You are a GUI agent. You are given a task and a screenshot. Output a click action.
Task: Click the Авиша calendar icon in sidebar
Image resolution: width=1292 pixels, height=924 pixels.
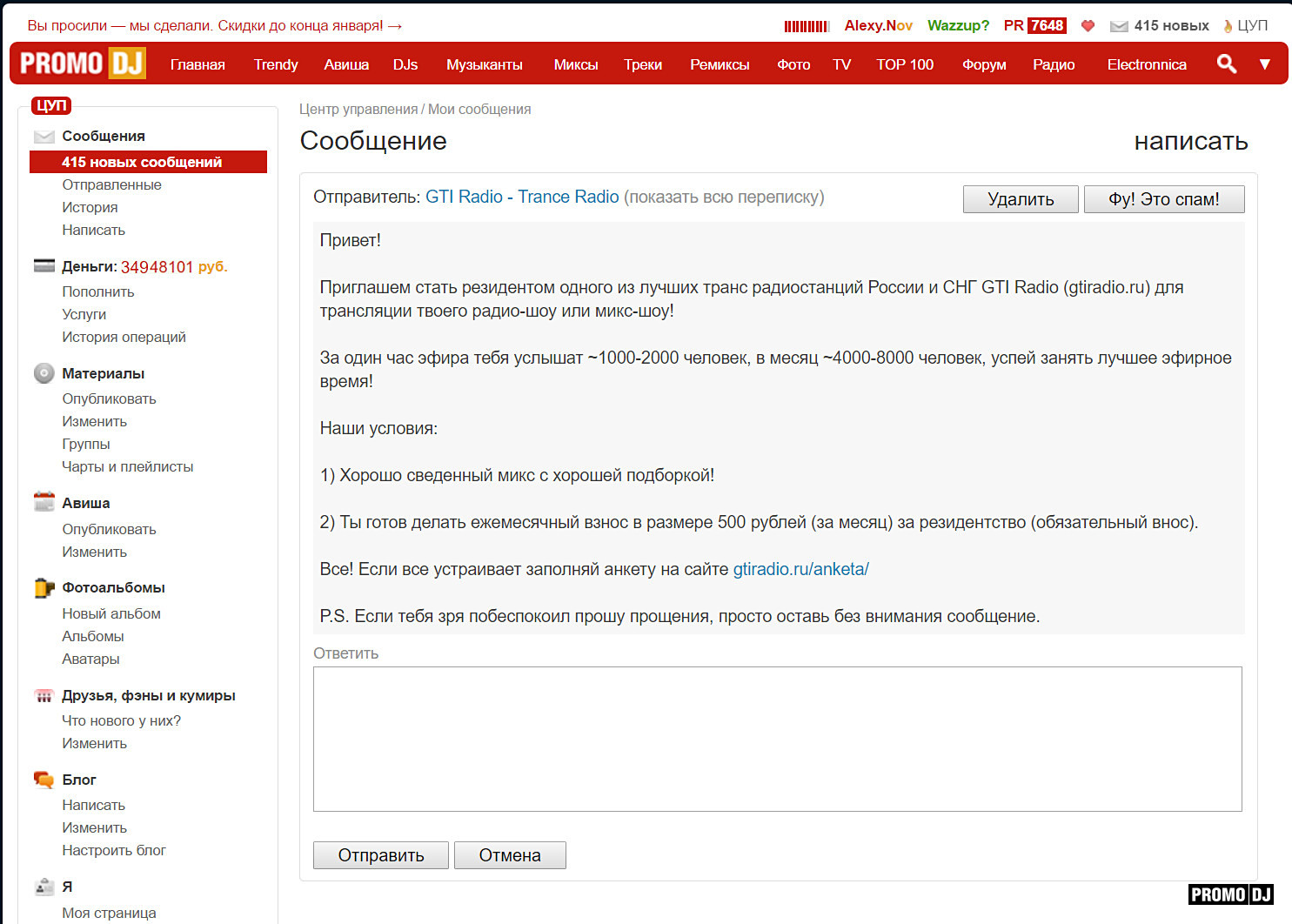click(x=44, y=502)
